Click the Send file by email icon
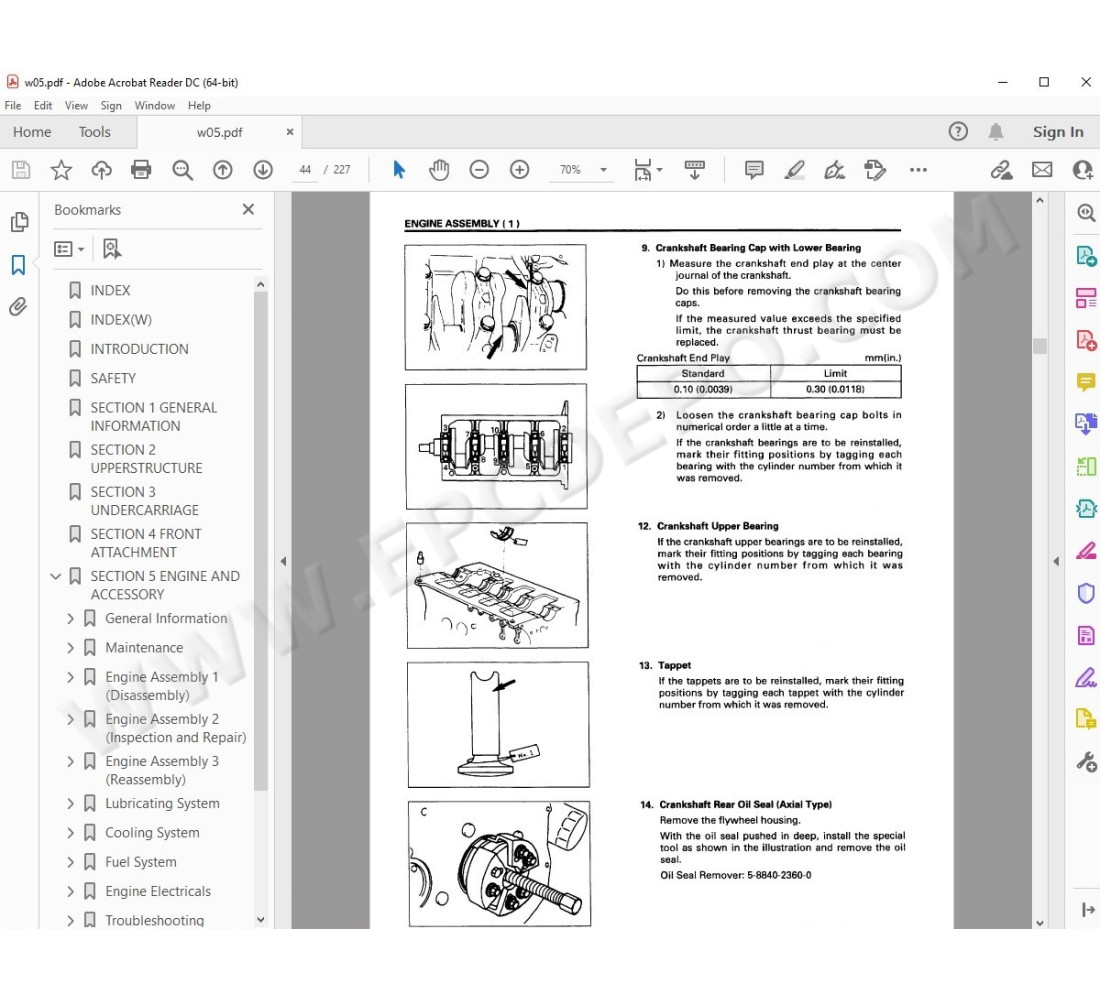 pyautogui.click(x=1042, y=170)
